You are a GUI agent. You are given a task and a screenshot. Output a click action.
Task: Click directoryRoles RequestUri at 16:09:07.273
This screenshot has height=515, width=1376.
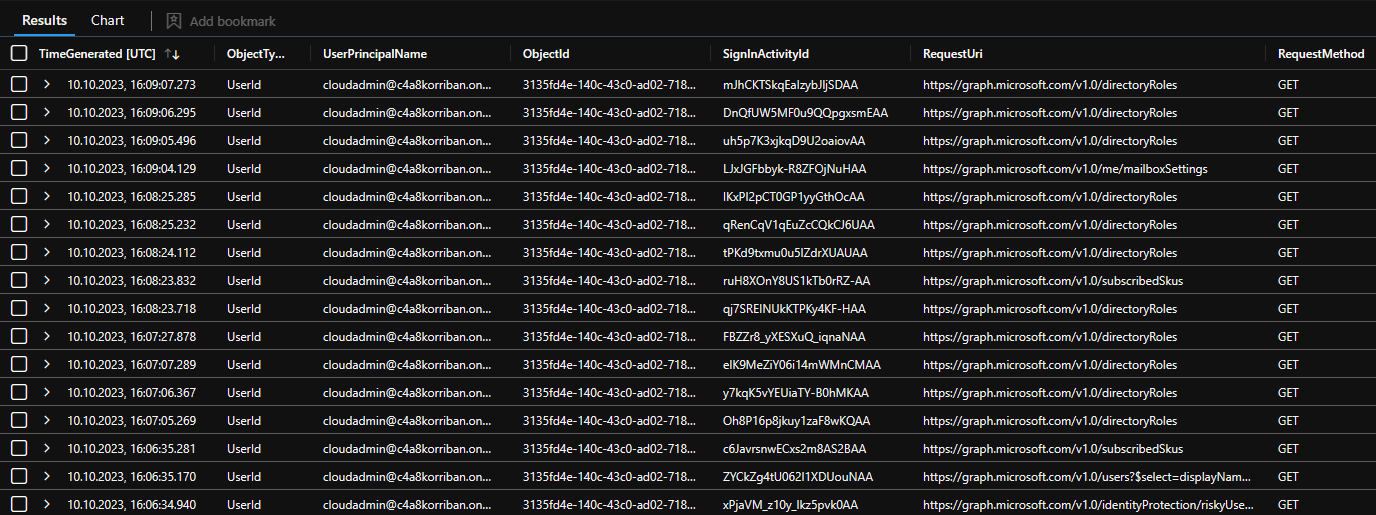pos(1050,85)
